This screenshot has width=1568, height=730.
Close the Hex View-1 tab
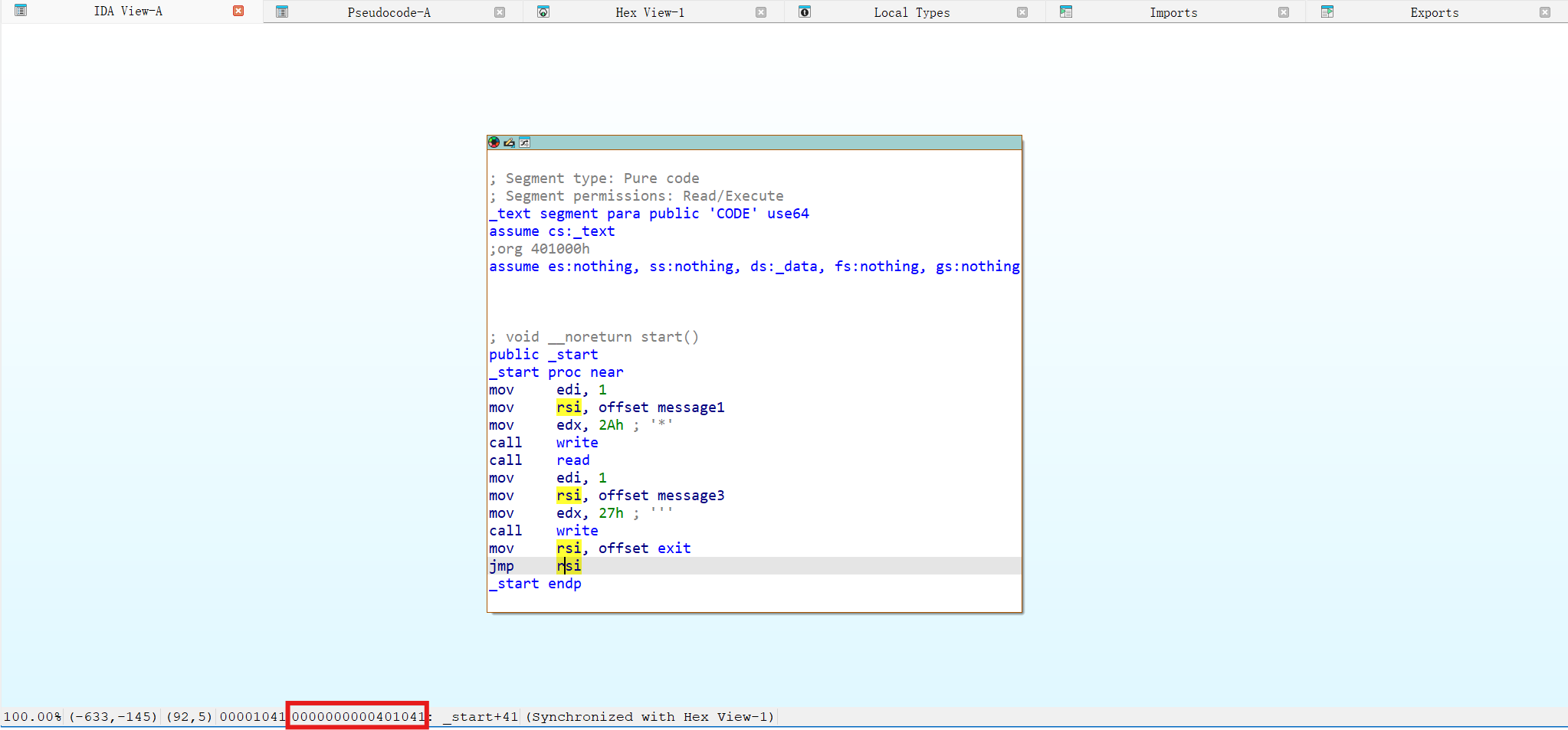pos(761,12)
